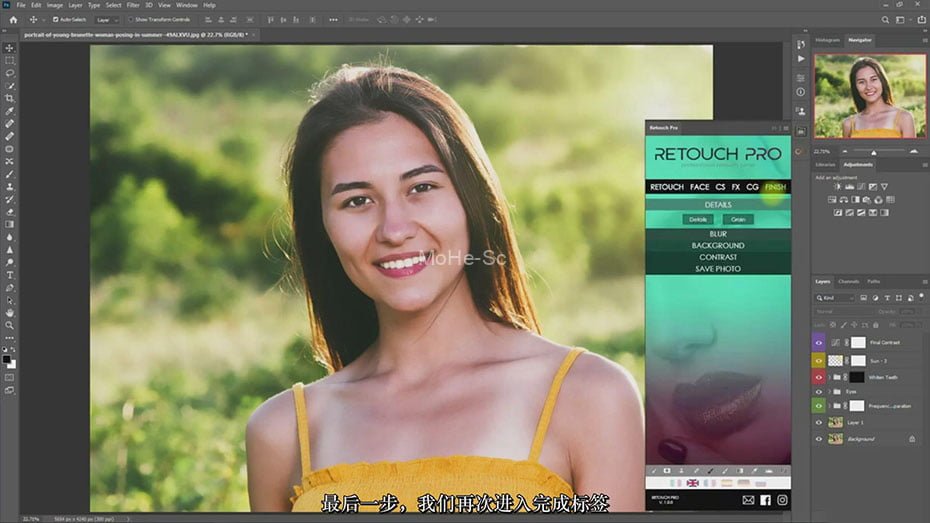The height and width of the screenshot is (523, 930).
Task: Toggle visibility of the Background layer
Action: pyautogui.click(x=819, y=438)
